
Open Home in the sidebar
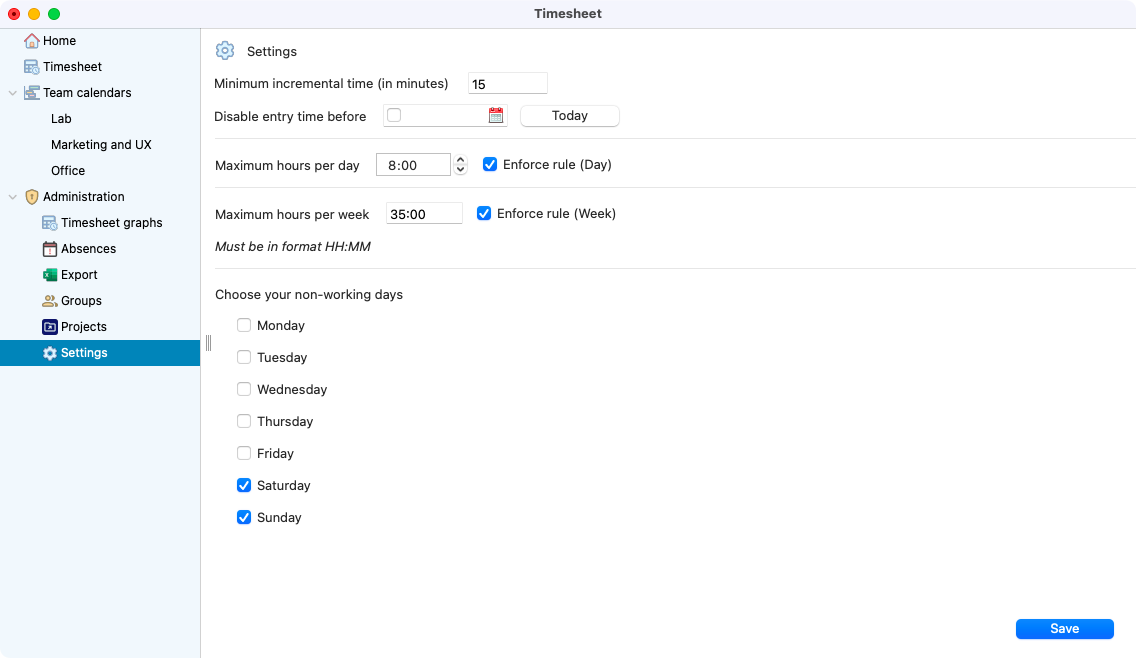point(59,41)
